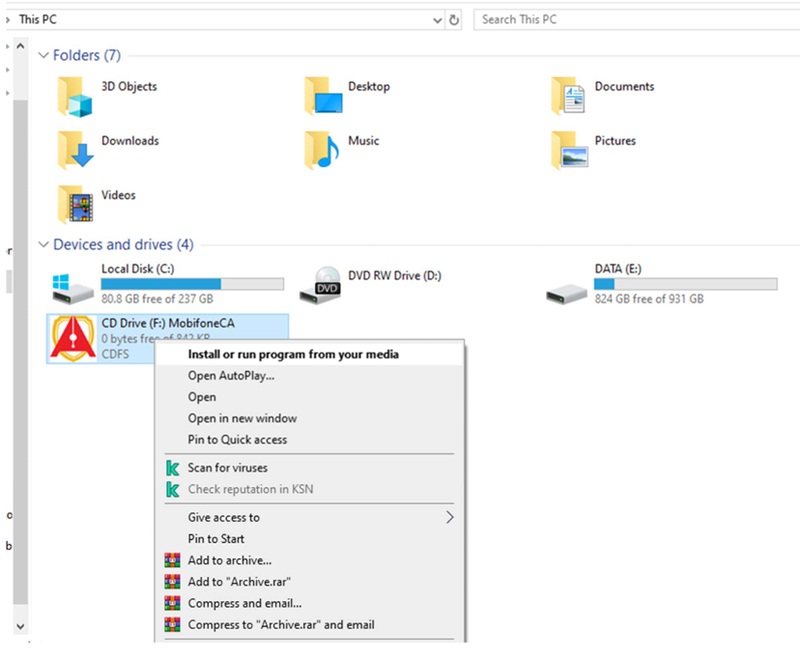The height and width of the screenshot is (660, 800).
Task: Click the Kaspersky icon beside Scan for viruses
Action: [x=172, y=468]
